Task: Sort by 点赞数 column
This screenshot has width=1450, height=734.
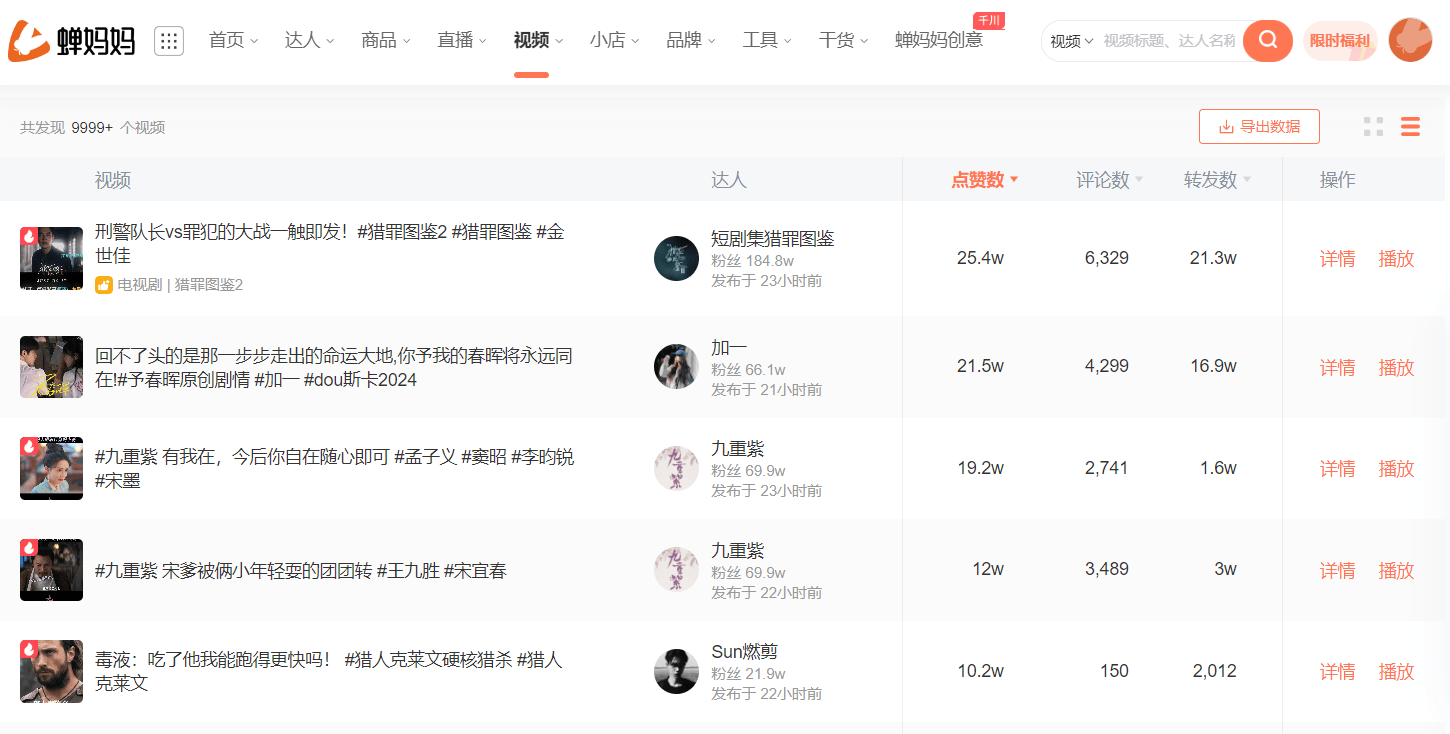Action: click(x=984, y=180)
